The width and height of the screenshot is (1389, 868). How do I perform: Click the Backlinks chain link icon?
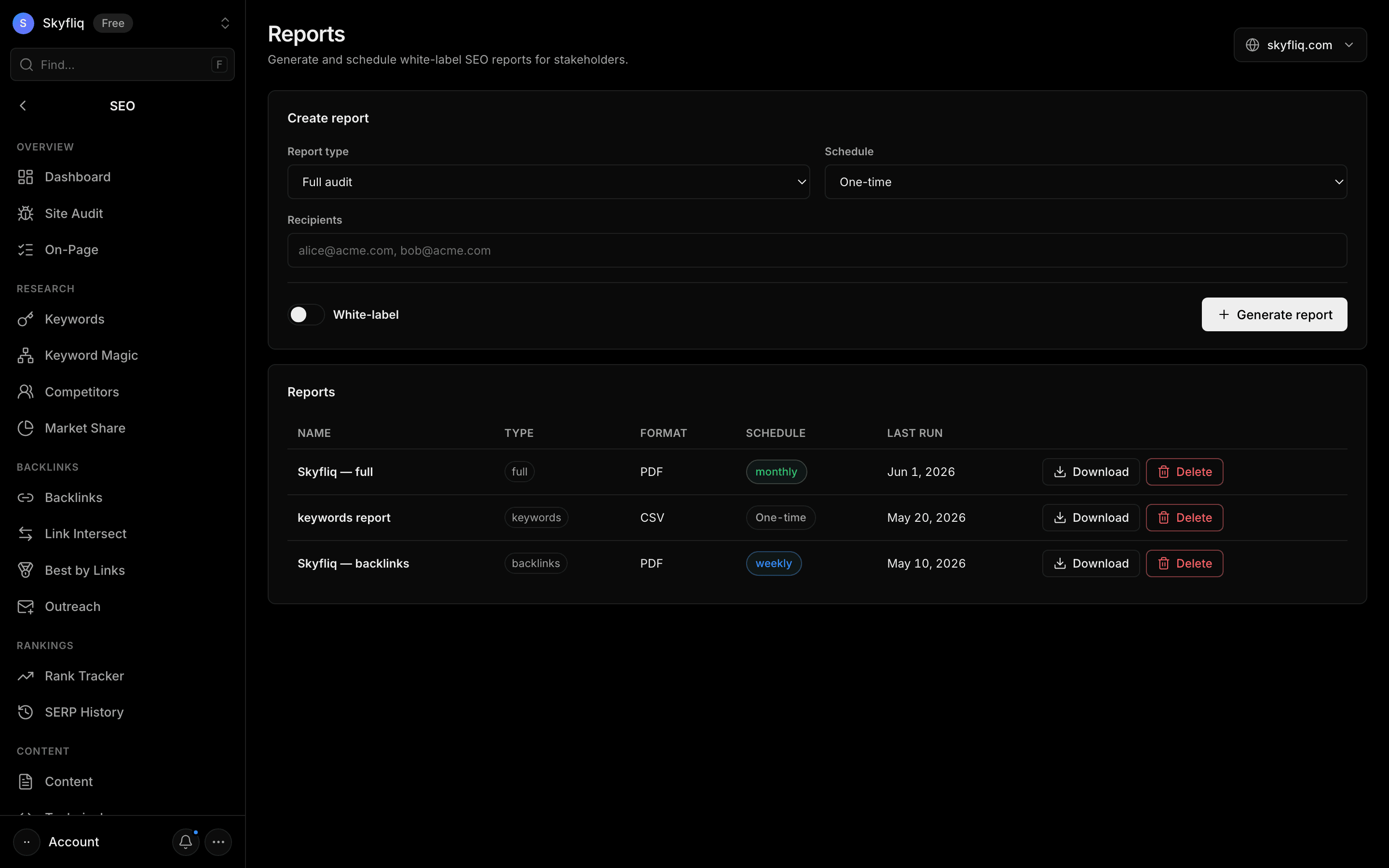(x=25, y=498)
